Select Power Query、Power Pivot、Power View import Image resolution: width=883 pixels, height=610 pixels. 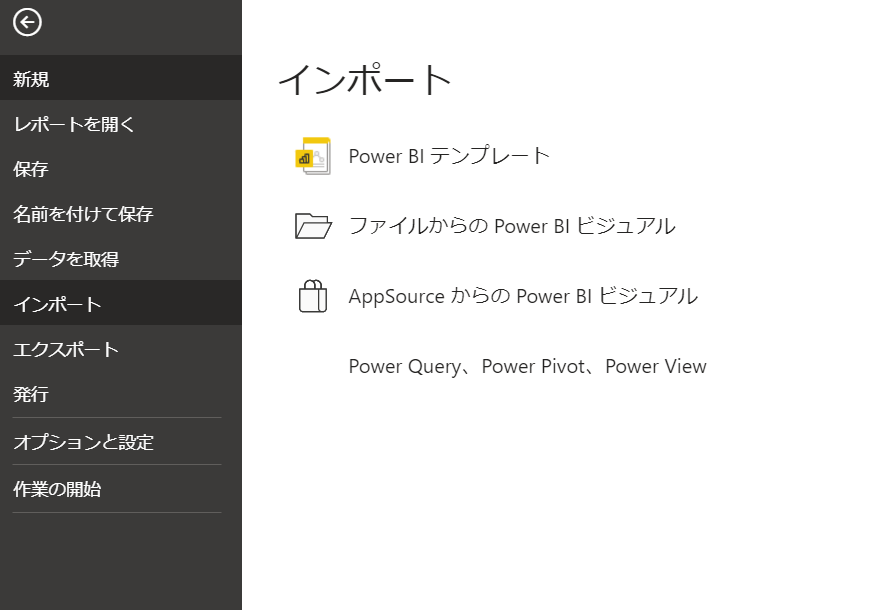[x=527, y=367]
